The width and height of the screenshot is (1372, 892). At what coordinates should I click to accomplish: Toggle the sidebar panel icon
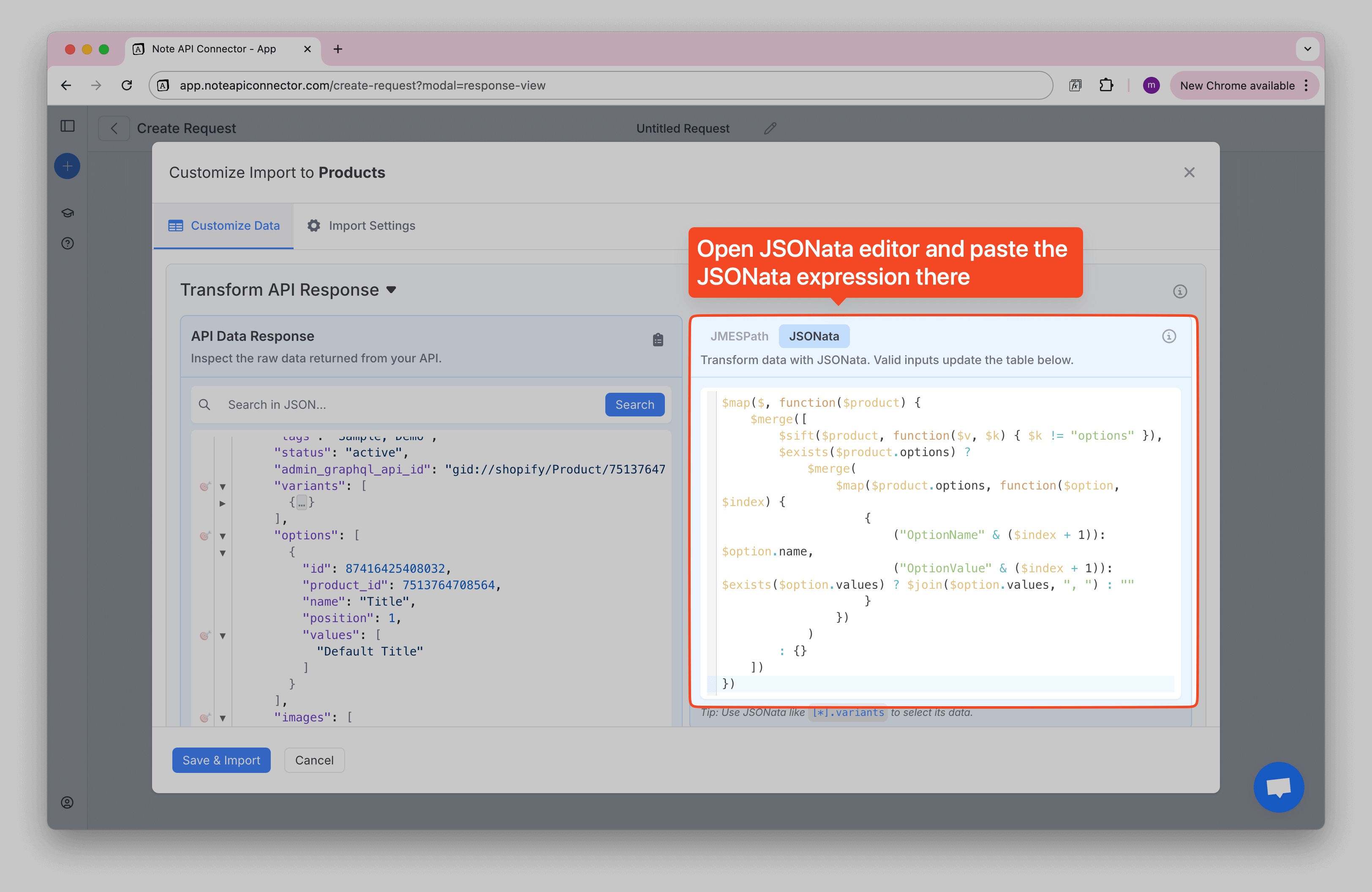(68, 126)
